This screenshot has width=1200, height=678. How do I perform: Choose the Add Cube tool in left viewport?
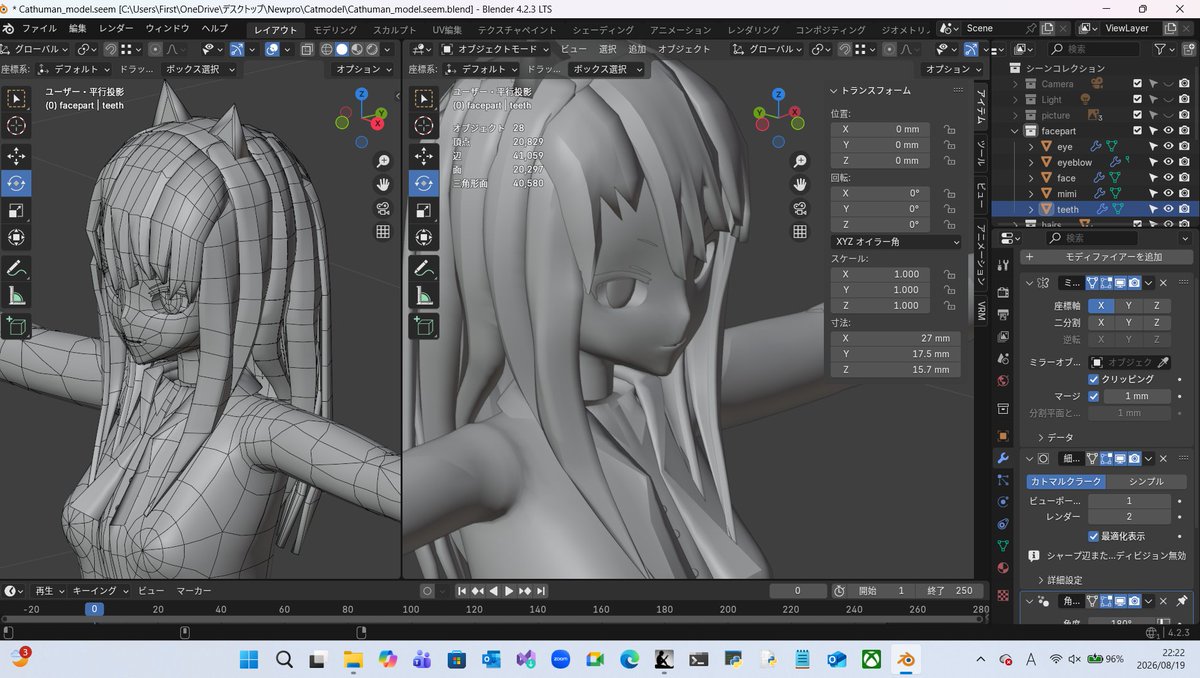tap(17, 325)
